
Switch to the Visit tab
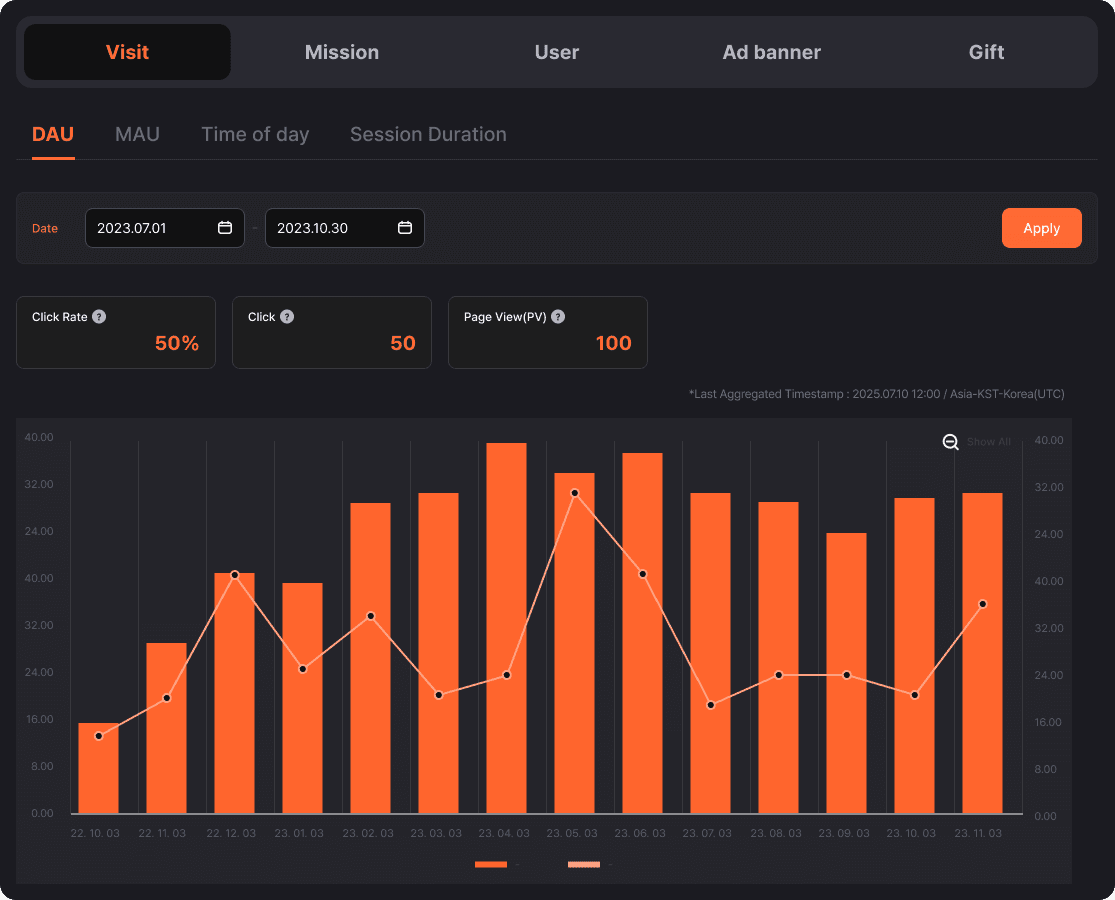pyautogui.click(x=127, y=52)
